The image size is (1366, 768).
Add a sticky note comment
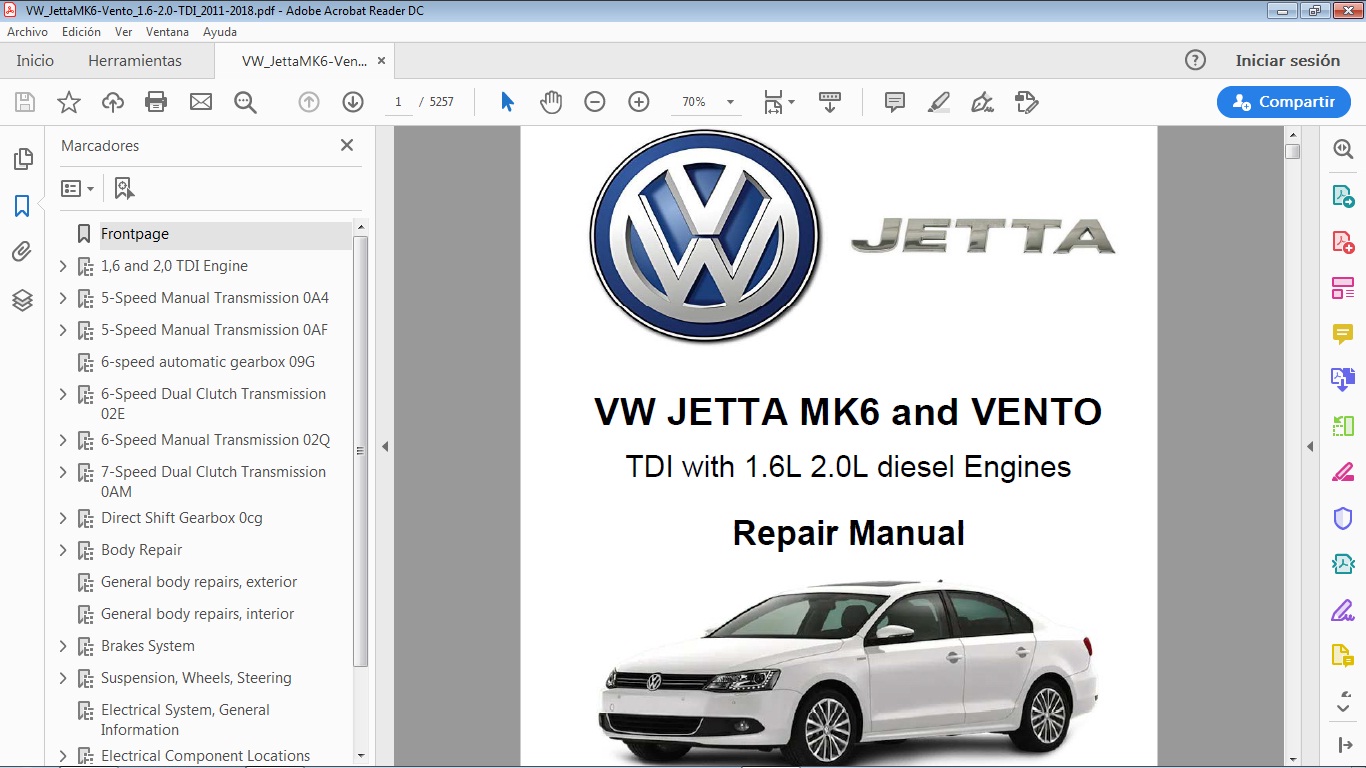click(x=893, y=101)
